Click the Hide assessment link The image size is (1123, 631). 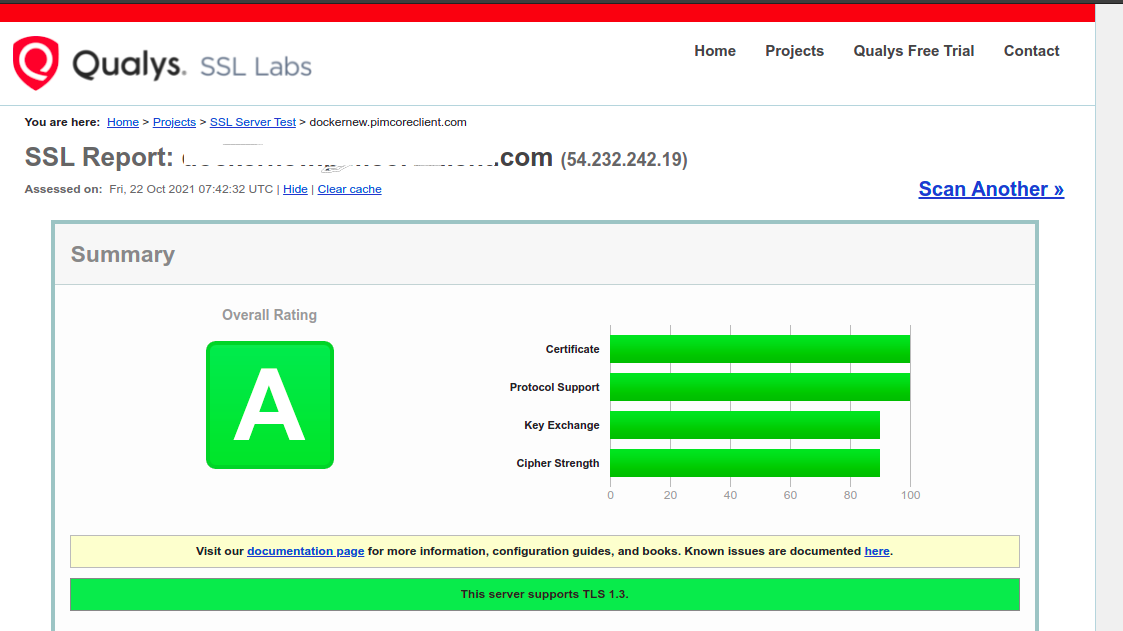click(295, 189)
